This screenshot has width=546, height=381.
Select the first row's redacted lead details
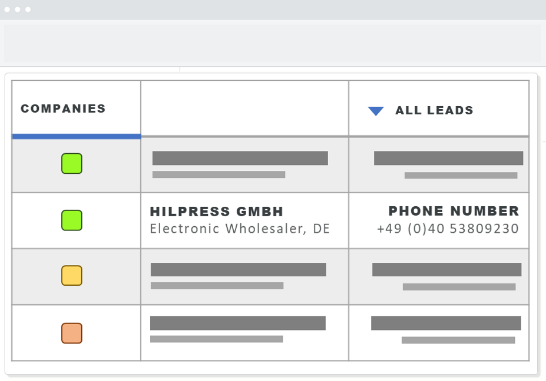tap(448, 158)
